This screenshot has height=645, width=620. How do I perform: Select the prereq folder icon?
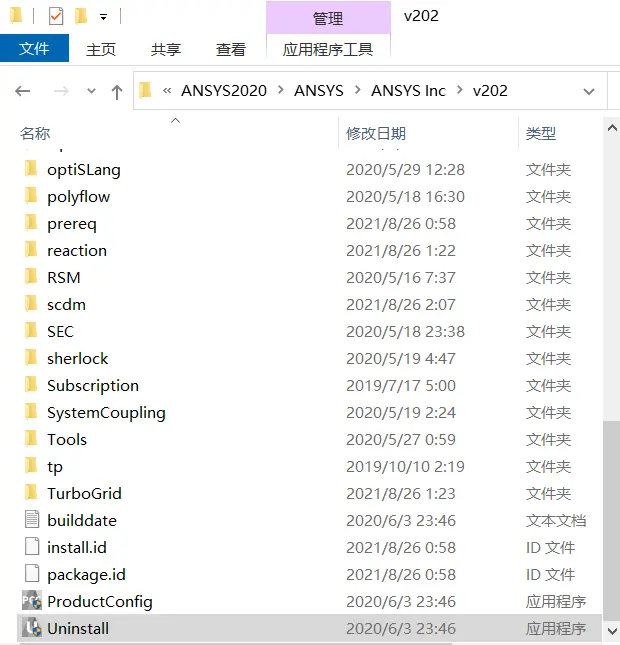31,223
